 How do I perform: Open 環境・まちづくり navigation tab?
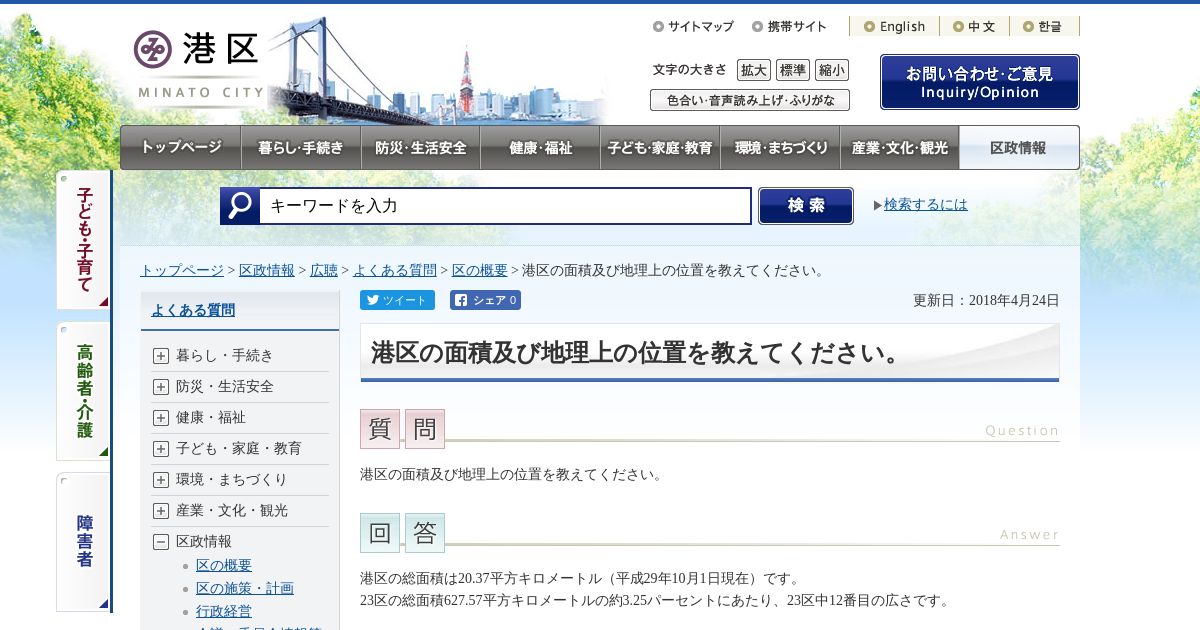click(780, 148)
